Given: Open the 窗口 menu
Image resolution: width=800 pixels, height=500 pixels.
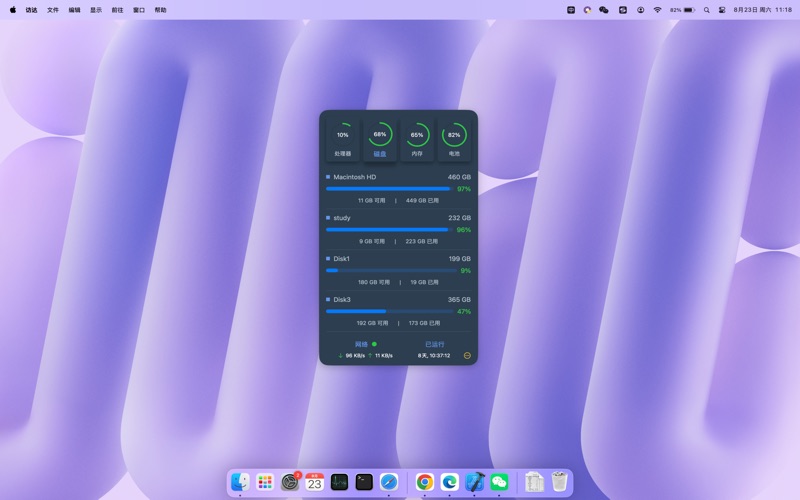Looking at the screenshot, I should [139, 10].
